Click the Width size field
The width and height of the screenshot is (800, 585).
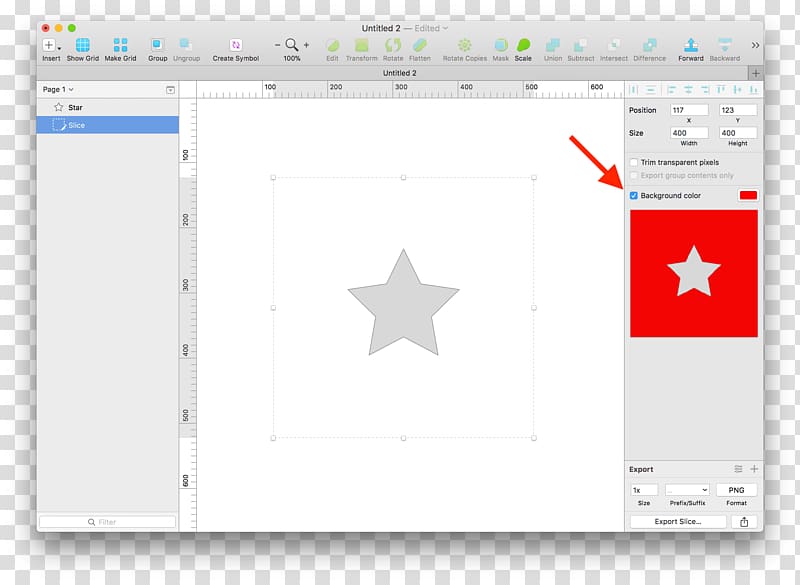689,133
